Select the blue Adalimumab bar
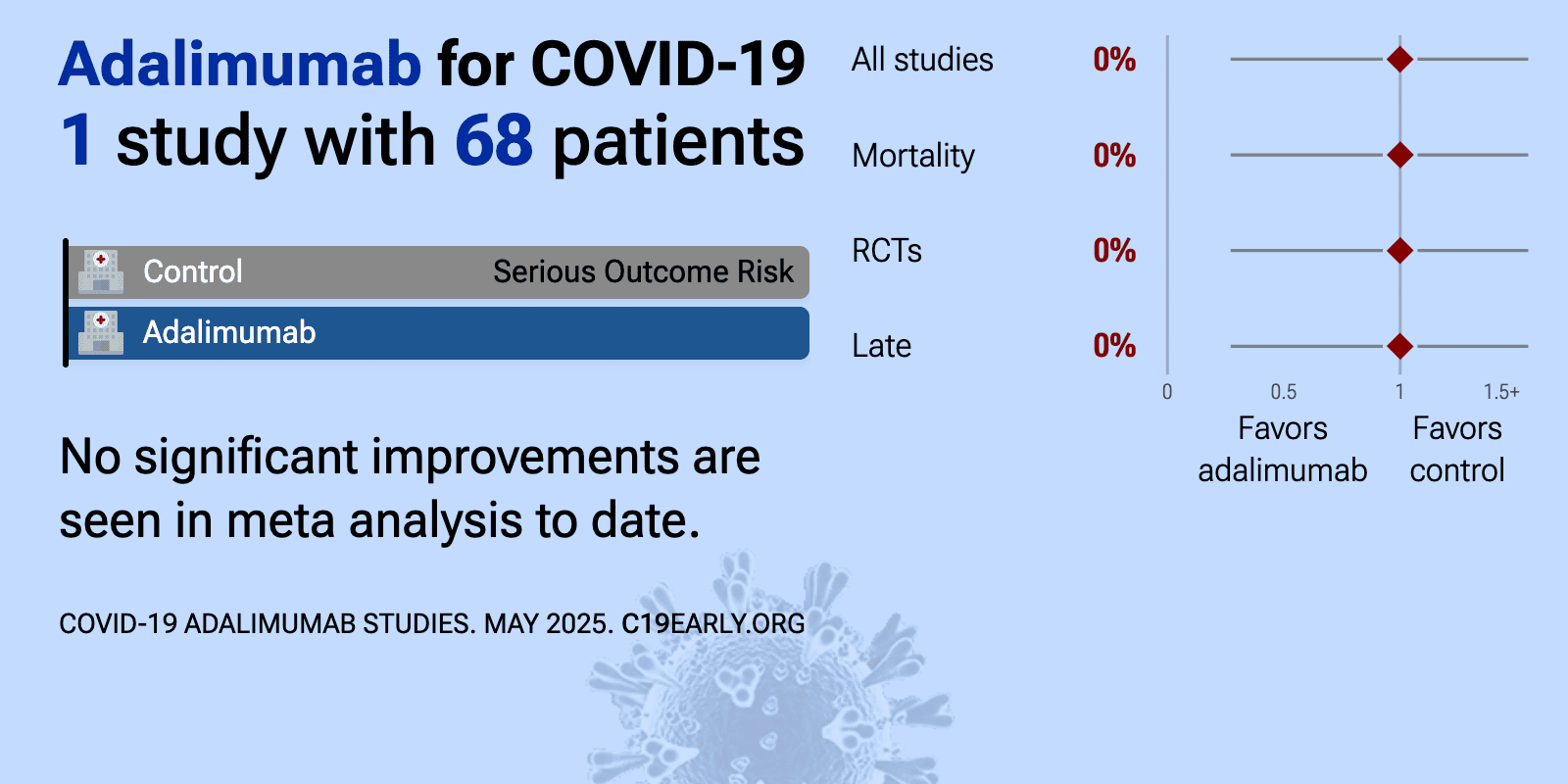Screen dimensions: 1568x784 tap(439, 333)
